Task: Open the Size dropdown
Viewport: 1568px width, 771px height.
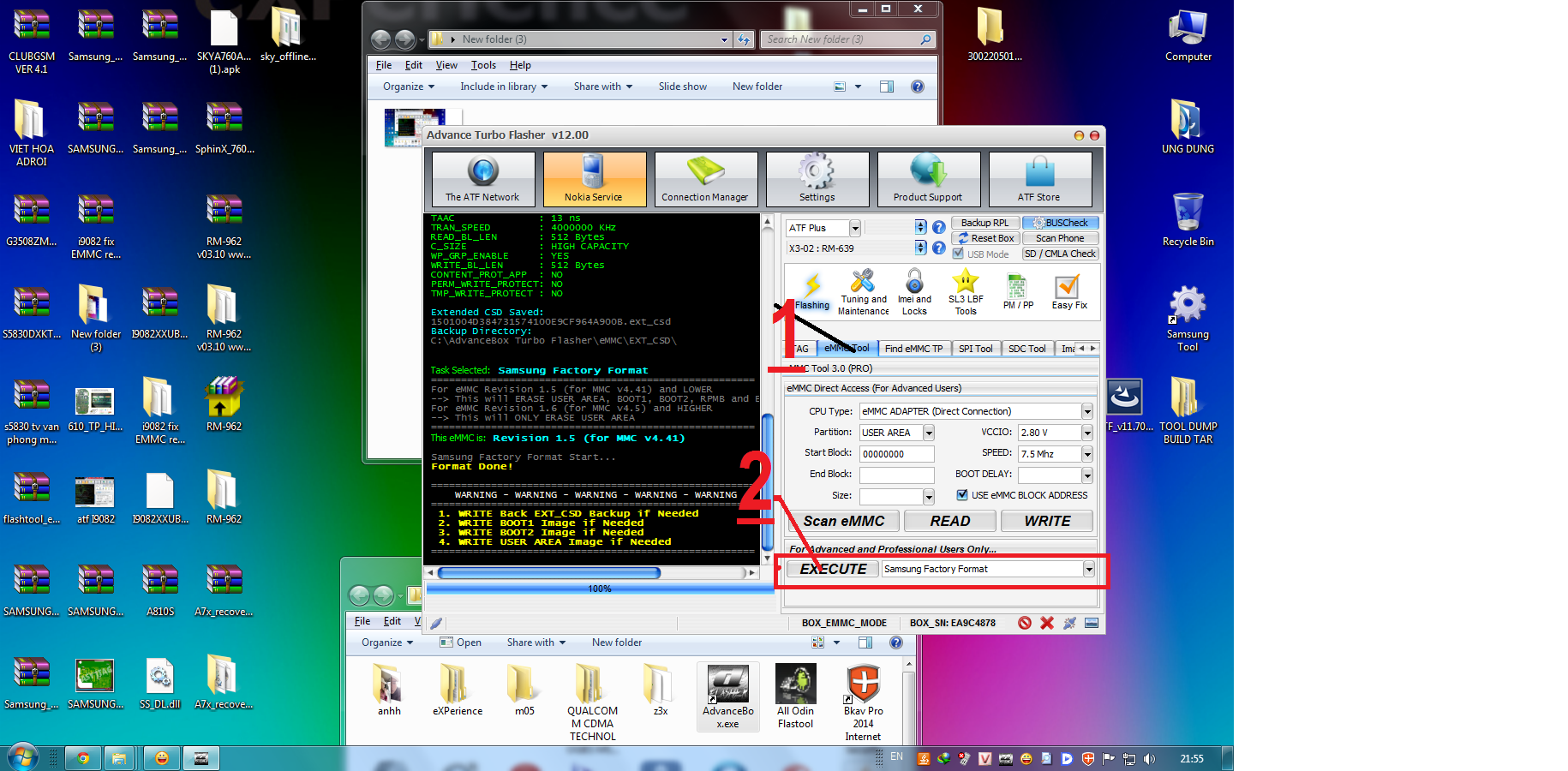Action: pos(929,496)
